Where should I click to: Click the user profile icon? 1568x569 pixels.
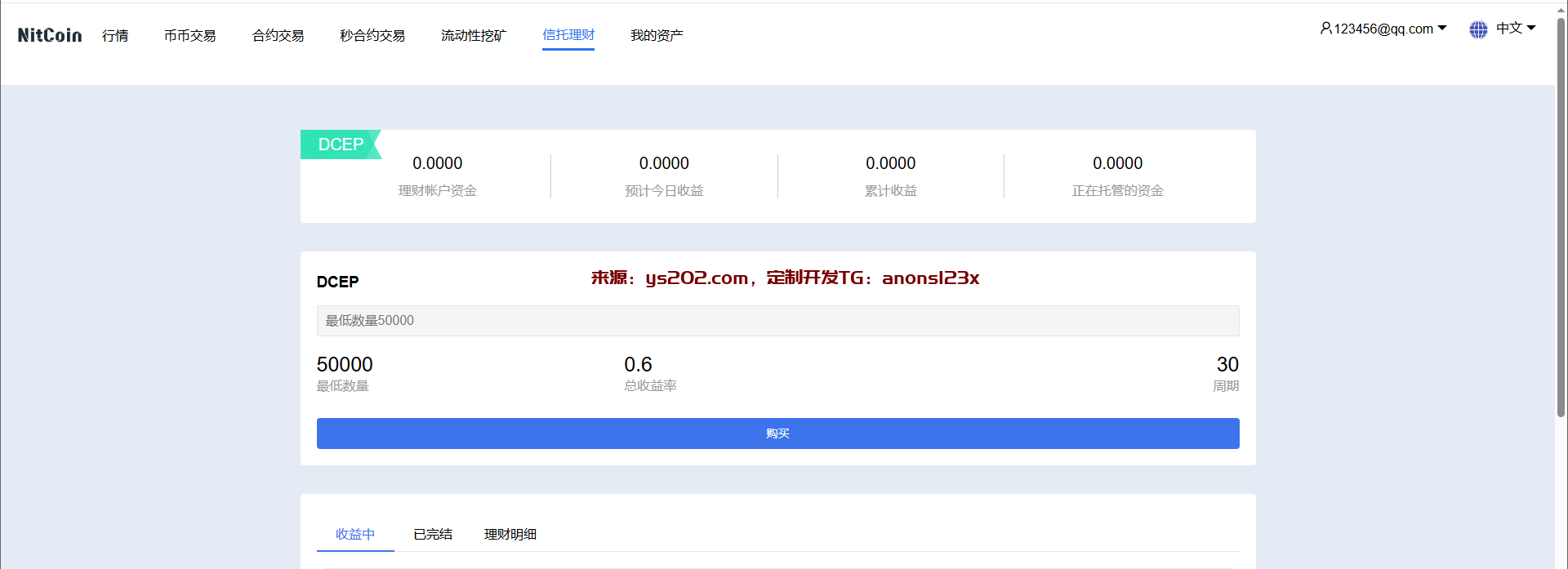tap(1325, 29)
